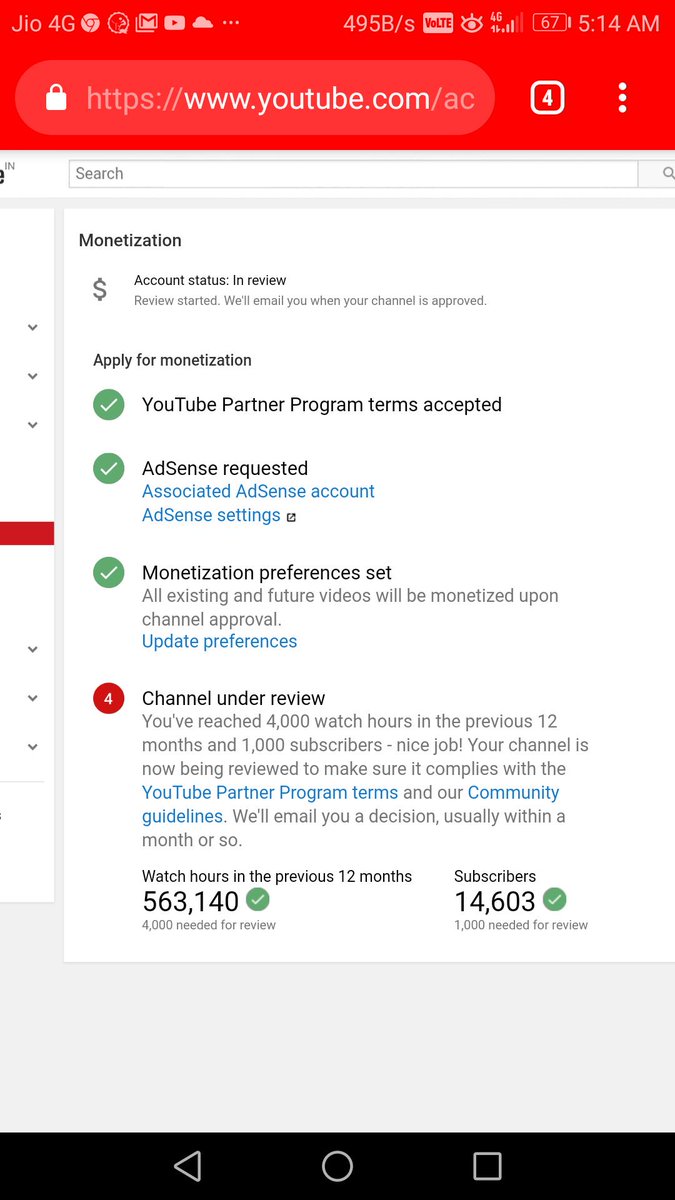
Task: Tap the Android recent apps square button
Action: 487,1166
